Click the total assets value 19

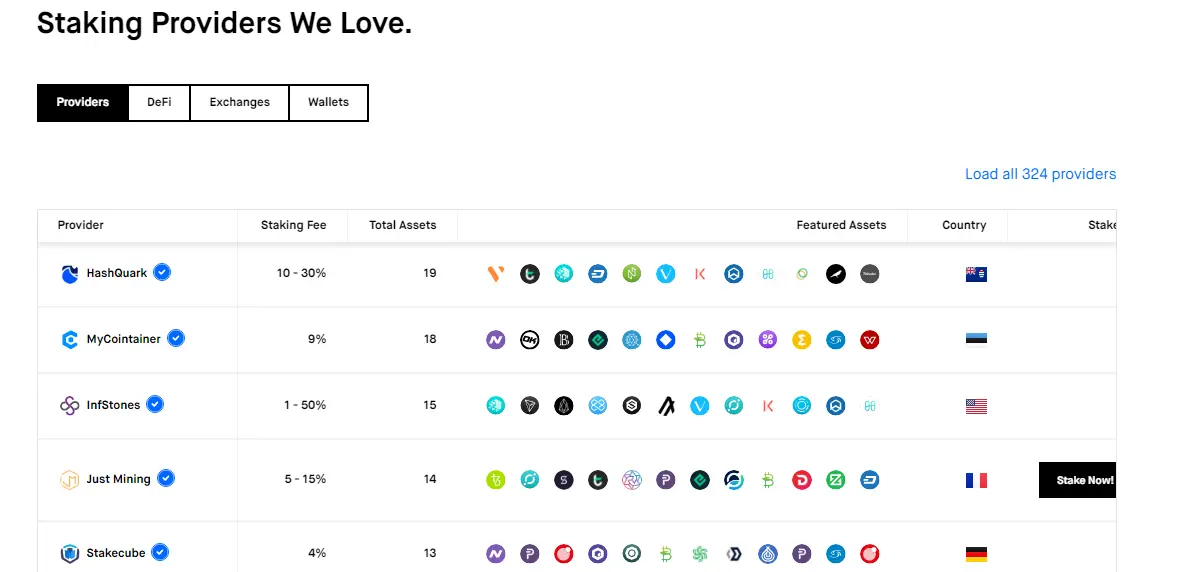point(430,273)
